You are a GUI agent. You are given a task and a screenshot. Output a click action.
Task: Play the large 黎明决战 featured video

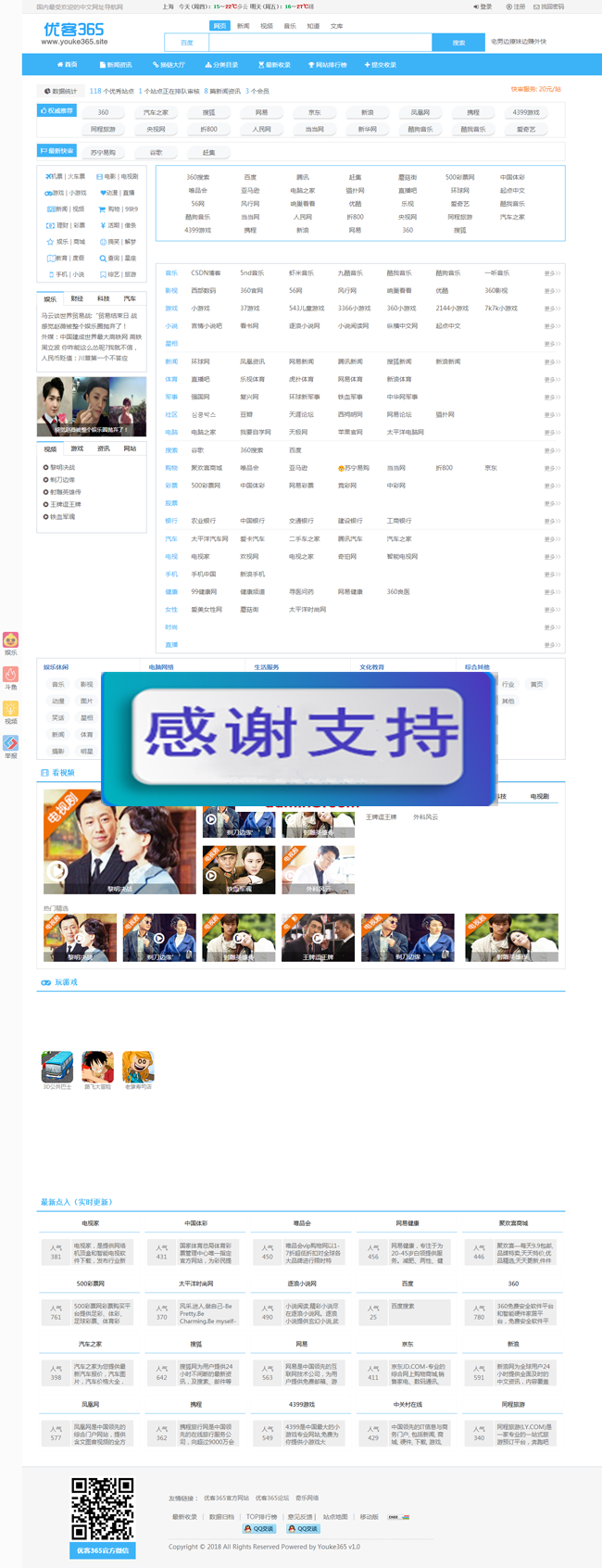coord(119,841)
